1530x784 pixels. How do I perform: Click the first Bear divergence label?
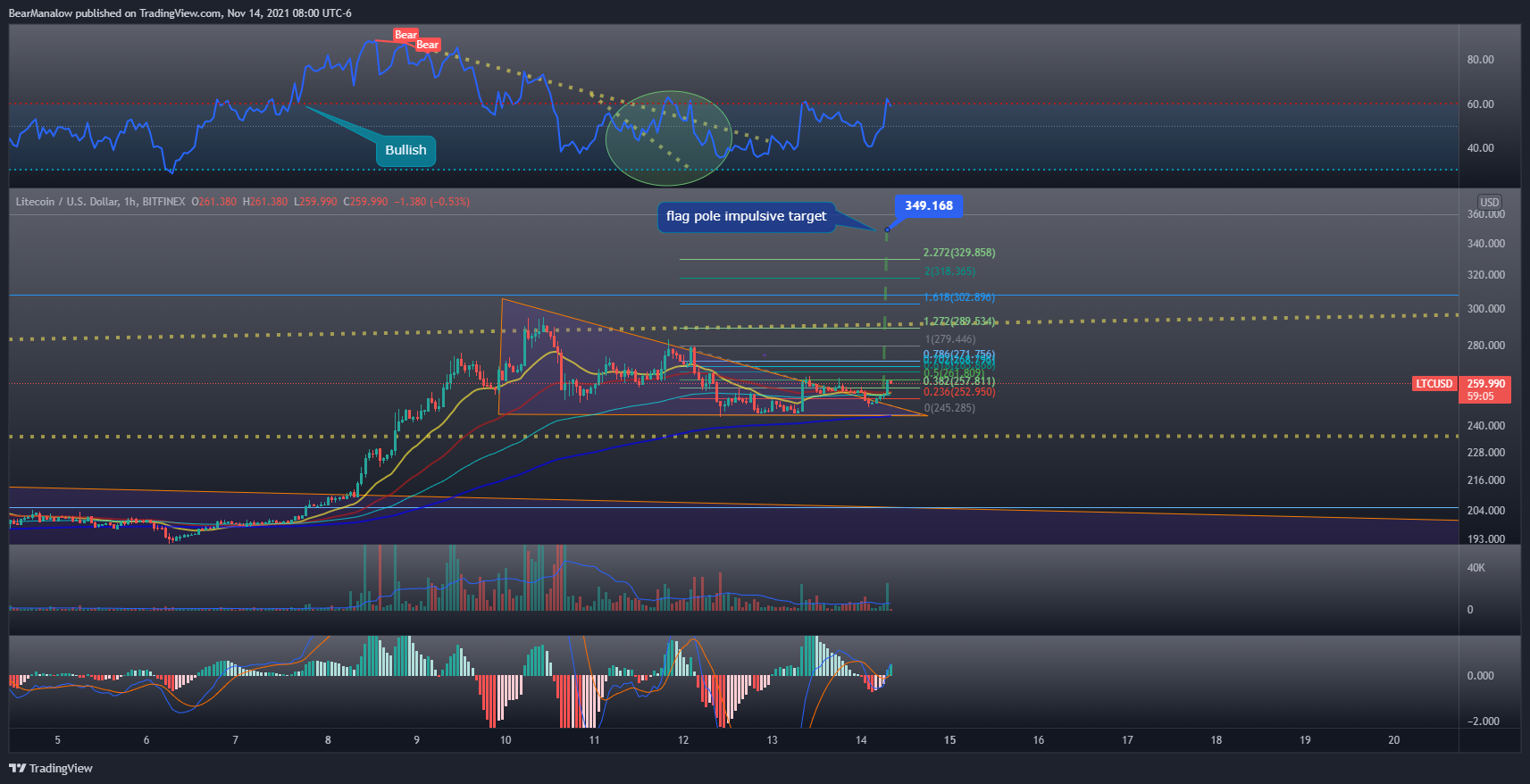[405, 35]
